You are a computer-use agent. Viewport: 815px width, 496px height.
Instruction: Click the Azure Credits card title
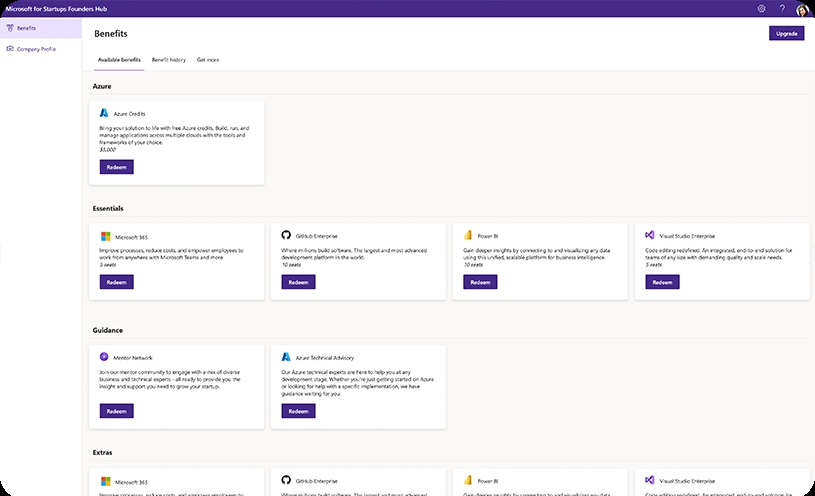point(129,114)
